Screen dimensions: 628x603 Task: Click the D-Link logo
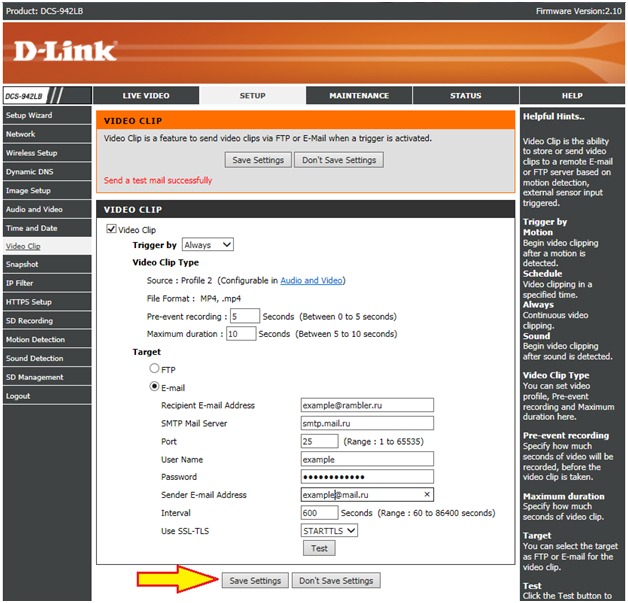point(66,51)
